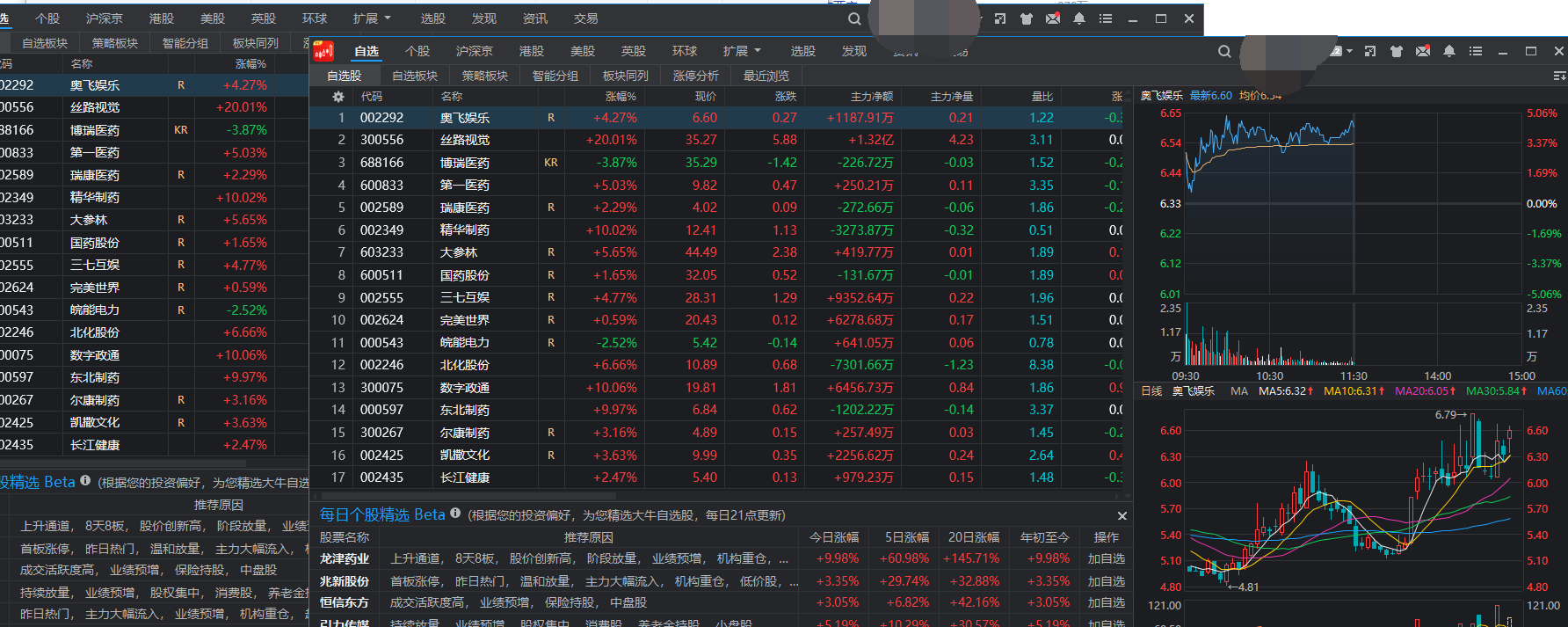Image resolution: width=1568 pixels, height=627 pixels.
Task: Open the column sort menu icon at right of sub-tabs
Action: pyautogui.click(x=1559, y=76)
